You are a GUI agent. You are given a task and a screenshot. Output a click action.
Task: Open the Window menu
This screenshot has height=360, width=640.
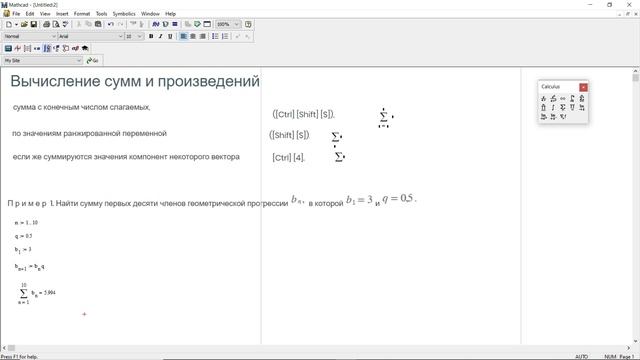pyautogui.click(x=150, y=13)
